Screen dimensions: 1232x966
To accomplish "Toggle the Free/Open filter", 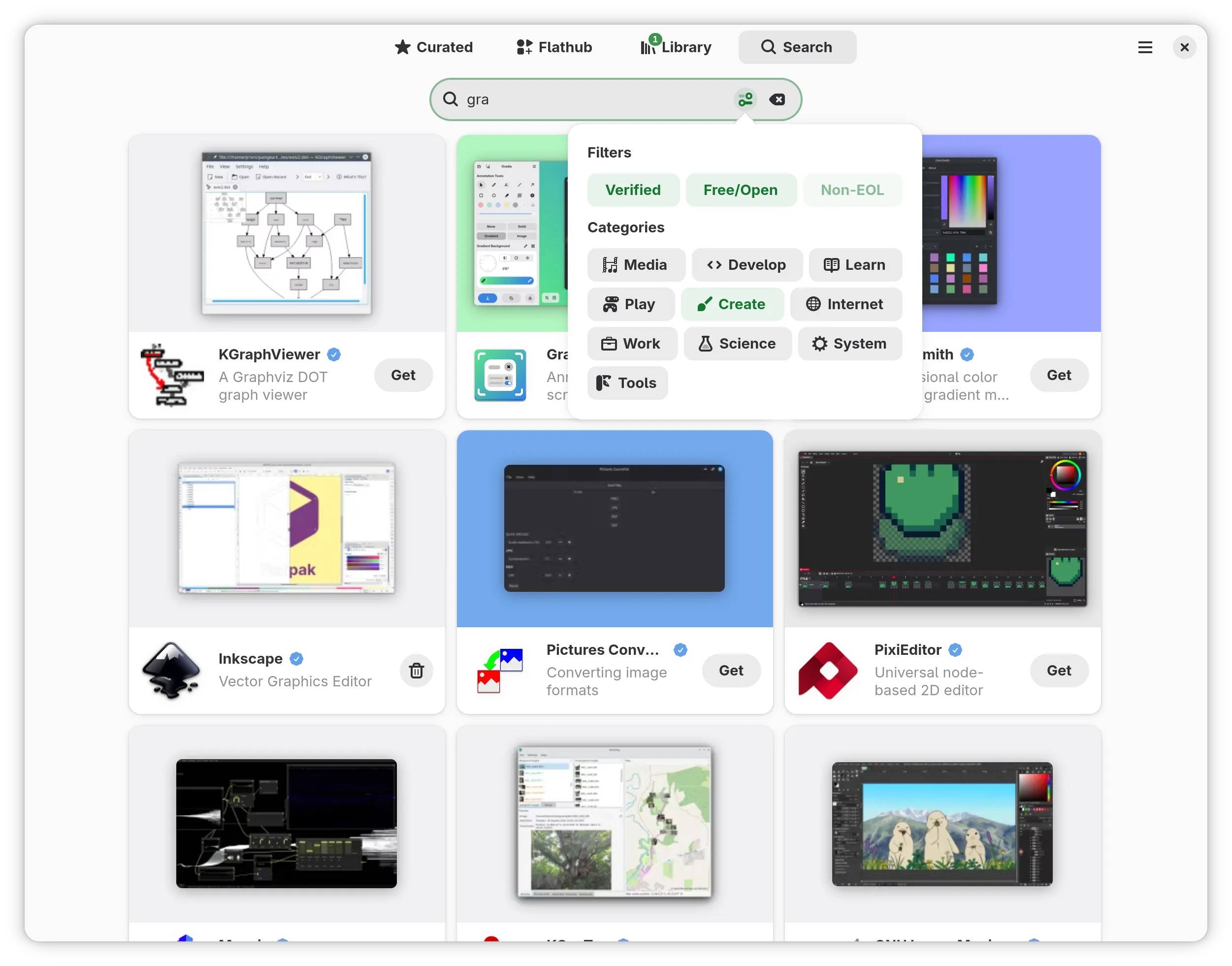I will click(740, 190).
